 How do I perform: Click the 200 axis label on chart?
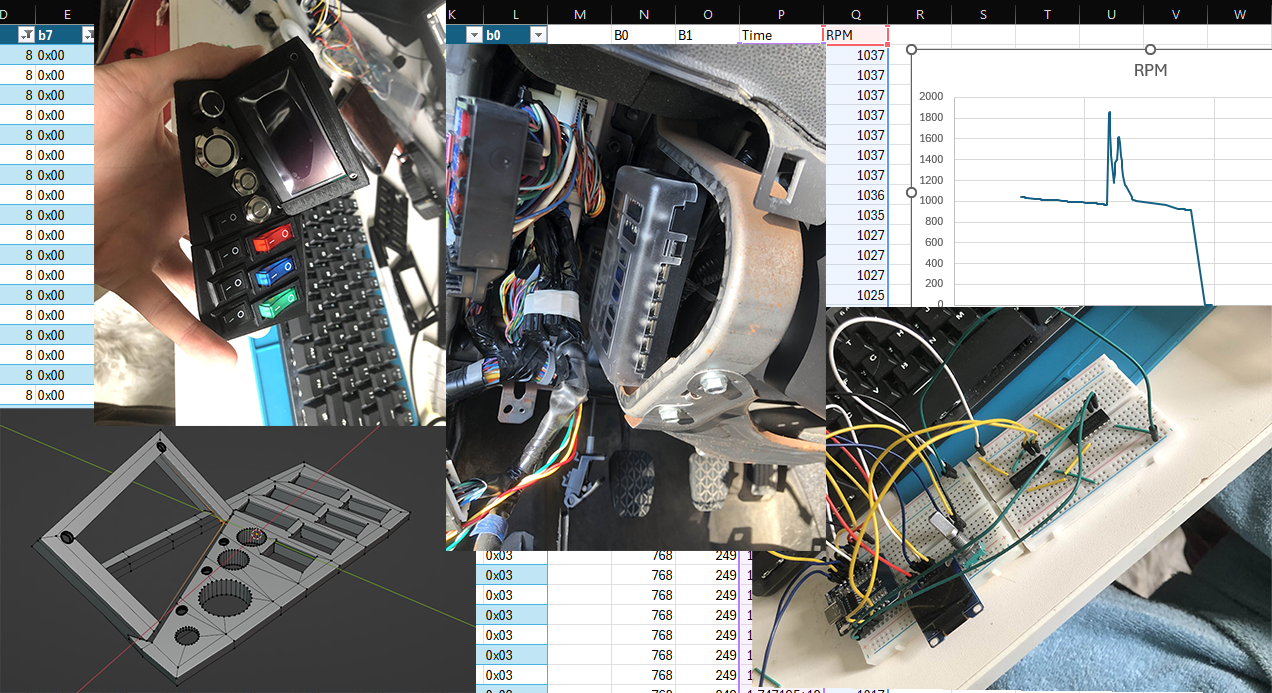point(933,285)
